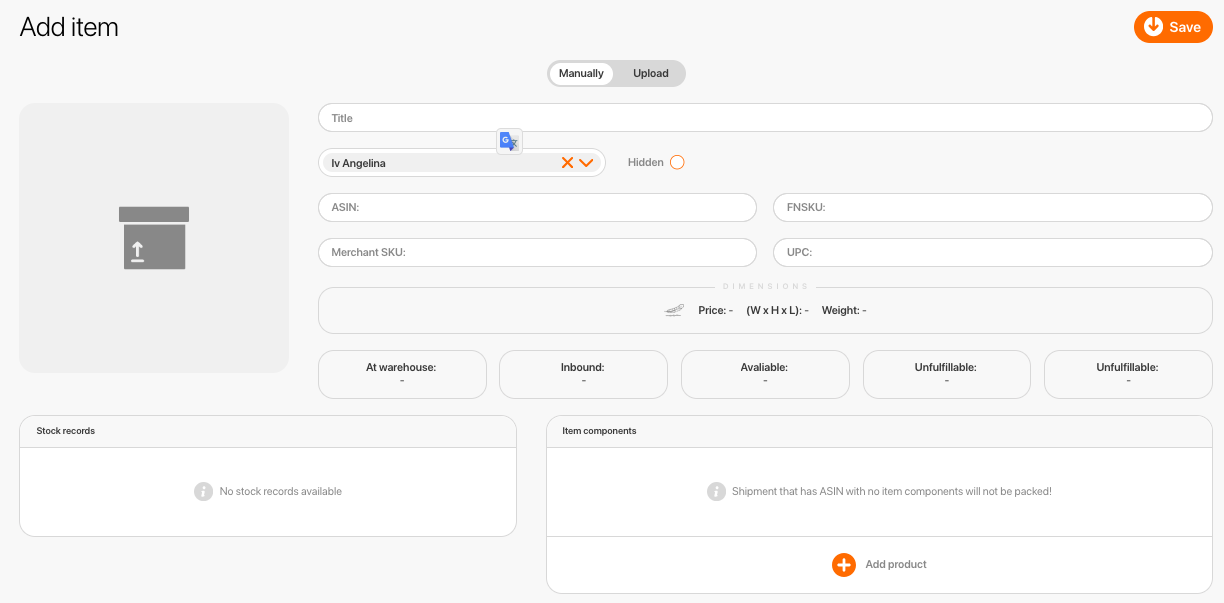The image size is (1224, 603).
Task: Click the upload box icon in image area
Action: 154,238
